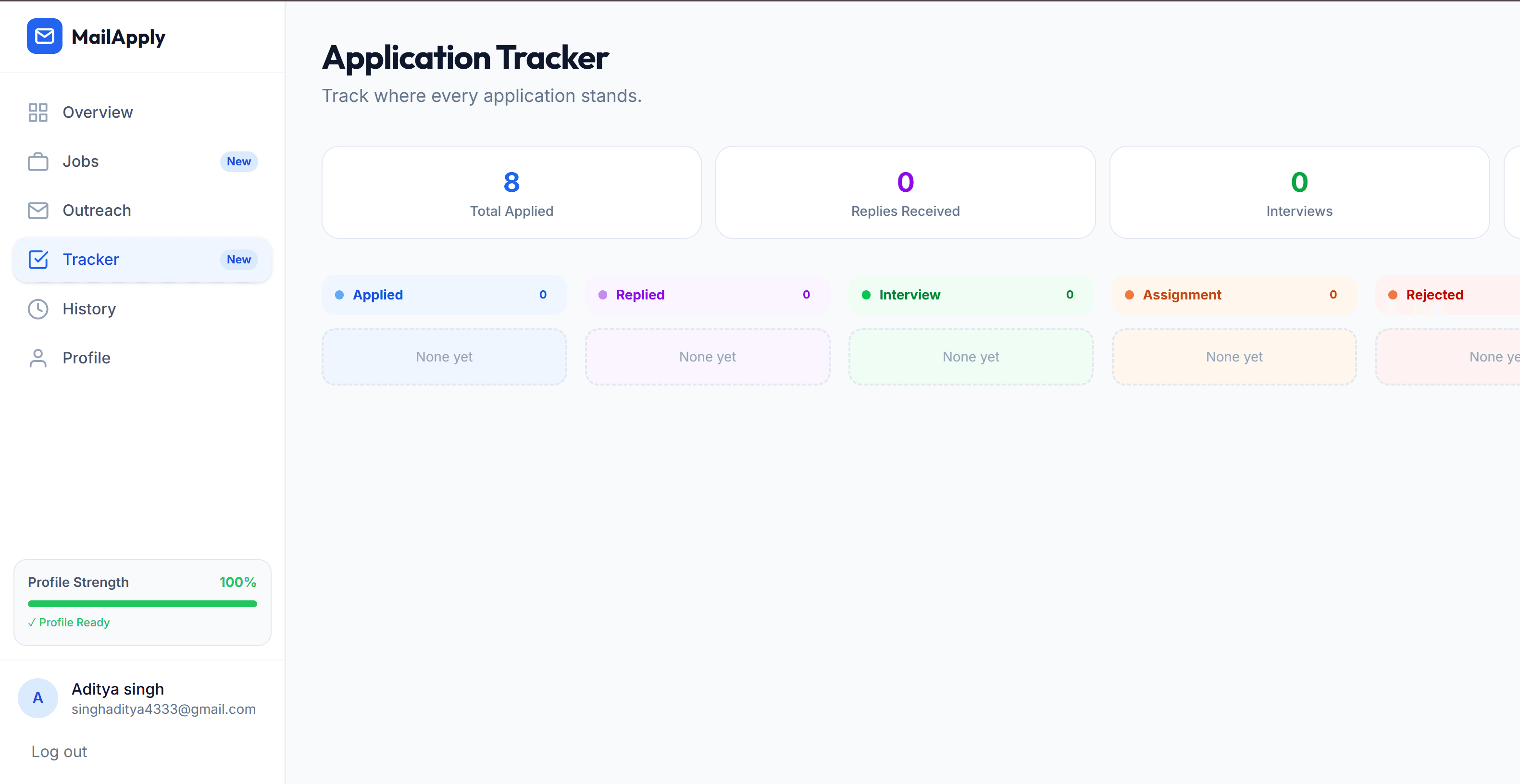Click the Tracker checkmark icon
This screenshot has height=784, width=1520.
[38, 259]
